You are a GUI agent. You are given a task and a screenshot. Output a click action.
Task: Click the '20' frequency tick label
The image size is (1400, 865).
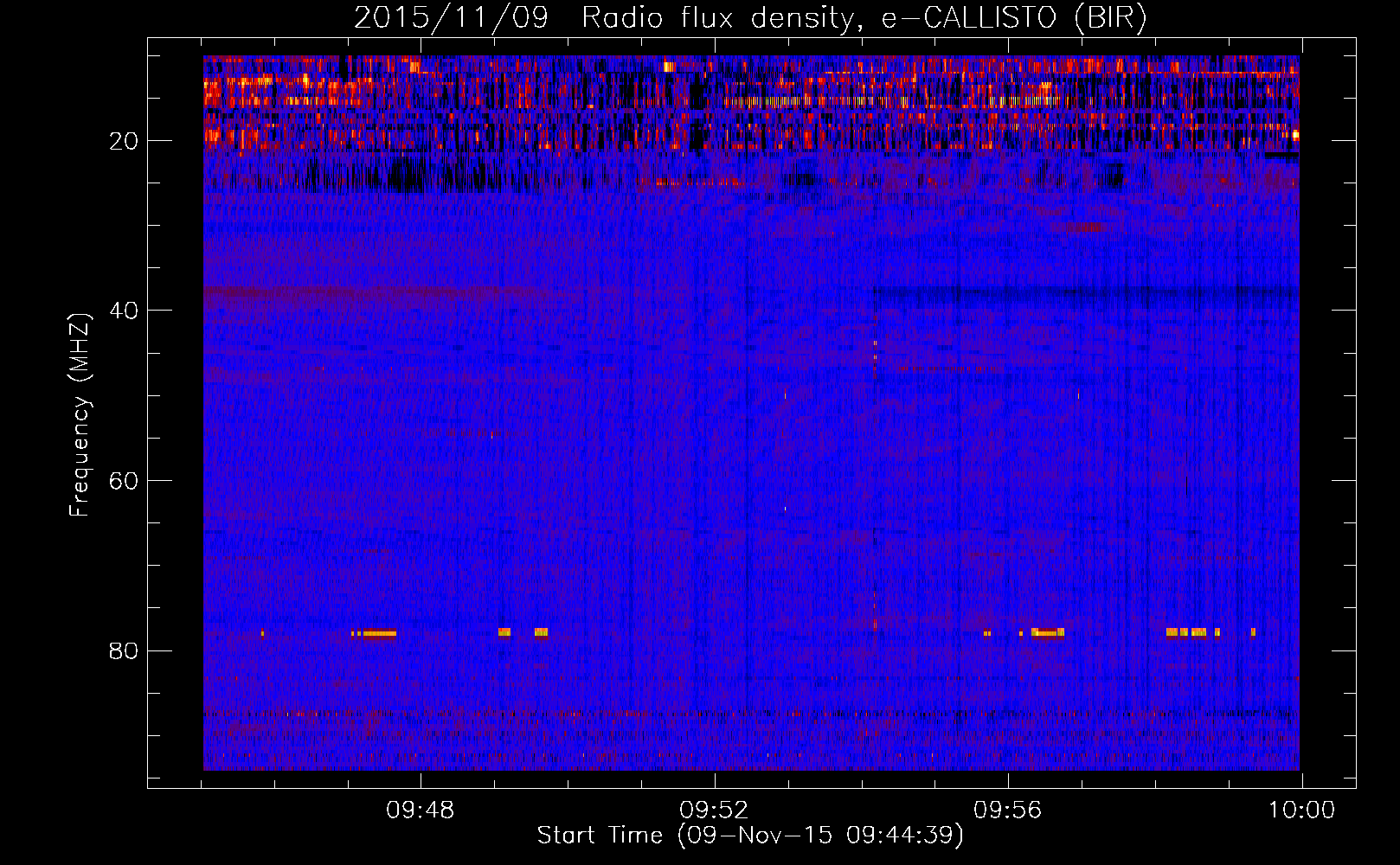125,141
